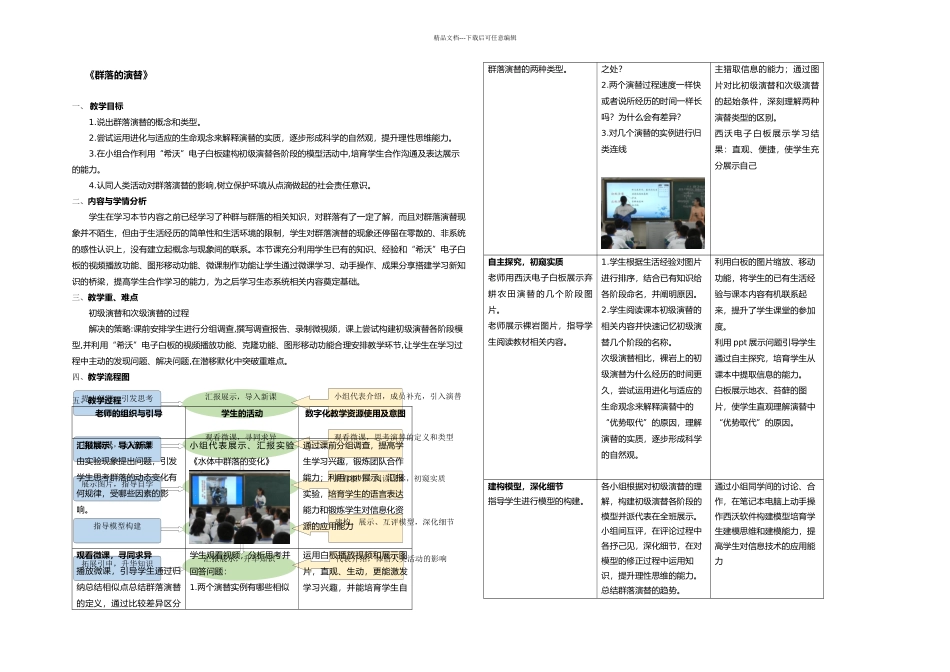Click the bold heading 自主探究，初窥实质
Screen dimensions: 950x672
coord(525,262)
